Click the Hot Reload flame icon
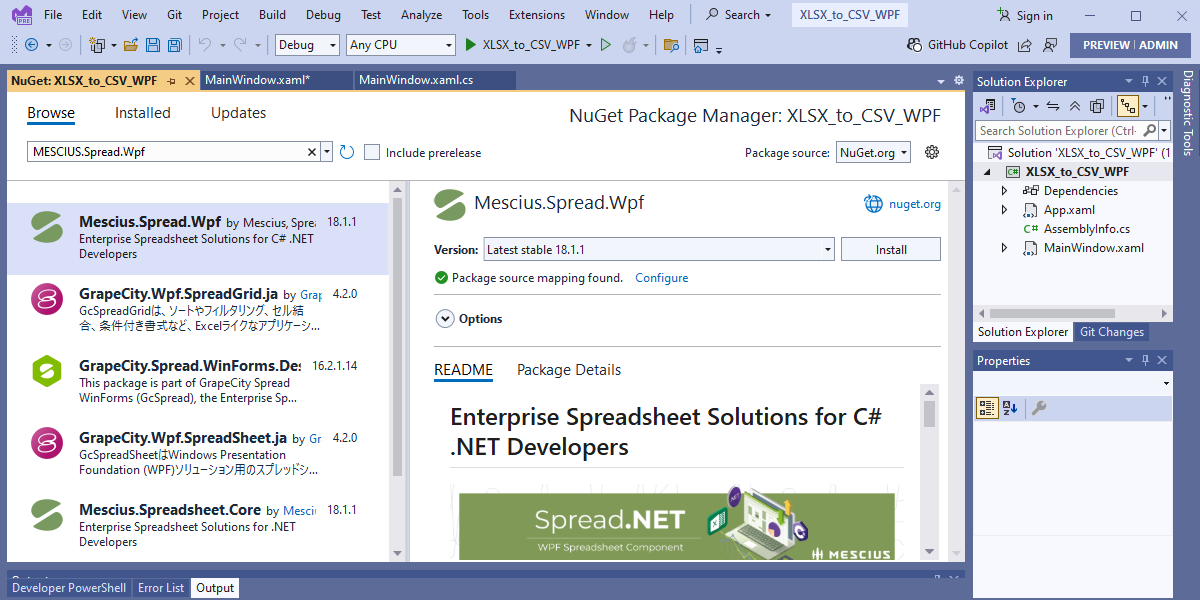Image resolution: width=1200 pixels, height=600 pixels. 630,45
